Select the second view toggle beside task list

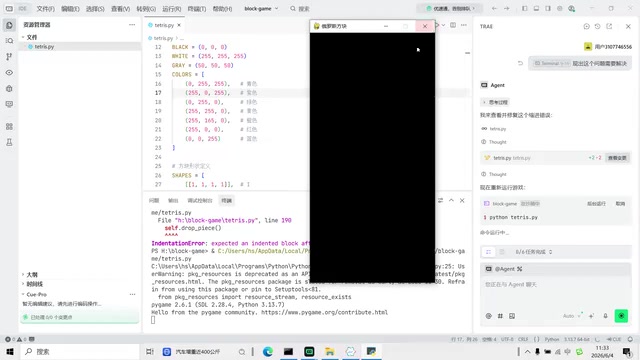click(502, 252)
